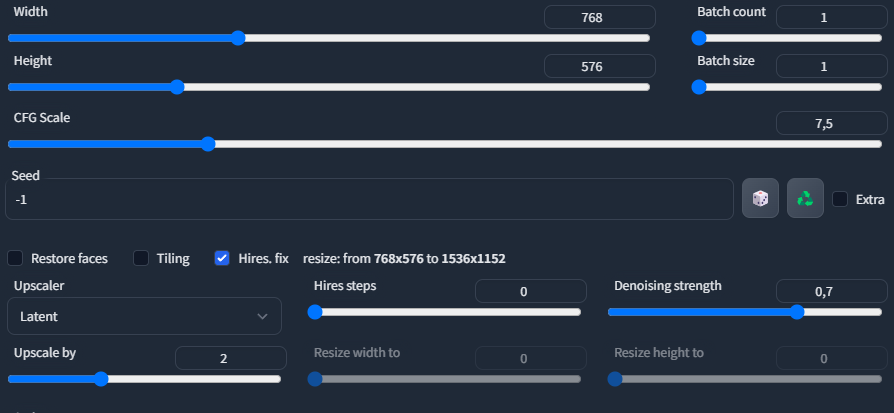The width and height of the screenshot is (894, 413).
Task: Click the recycle icon to reuse last seed
Action: click(805, 198)
